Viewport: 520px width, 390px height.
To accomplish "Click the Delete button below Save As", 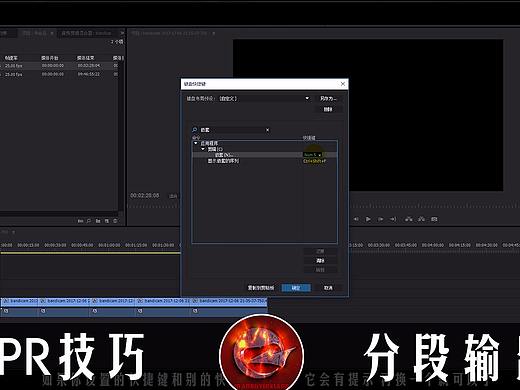I will [328, 109].
